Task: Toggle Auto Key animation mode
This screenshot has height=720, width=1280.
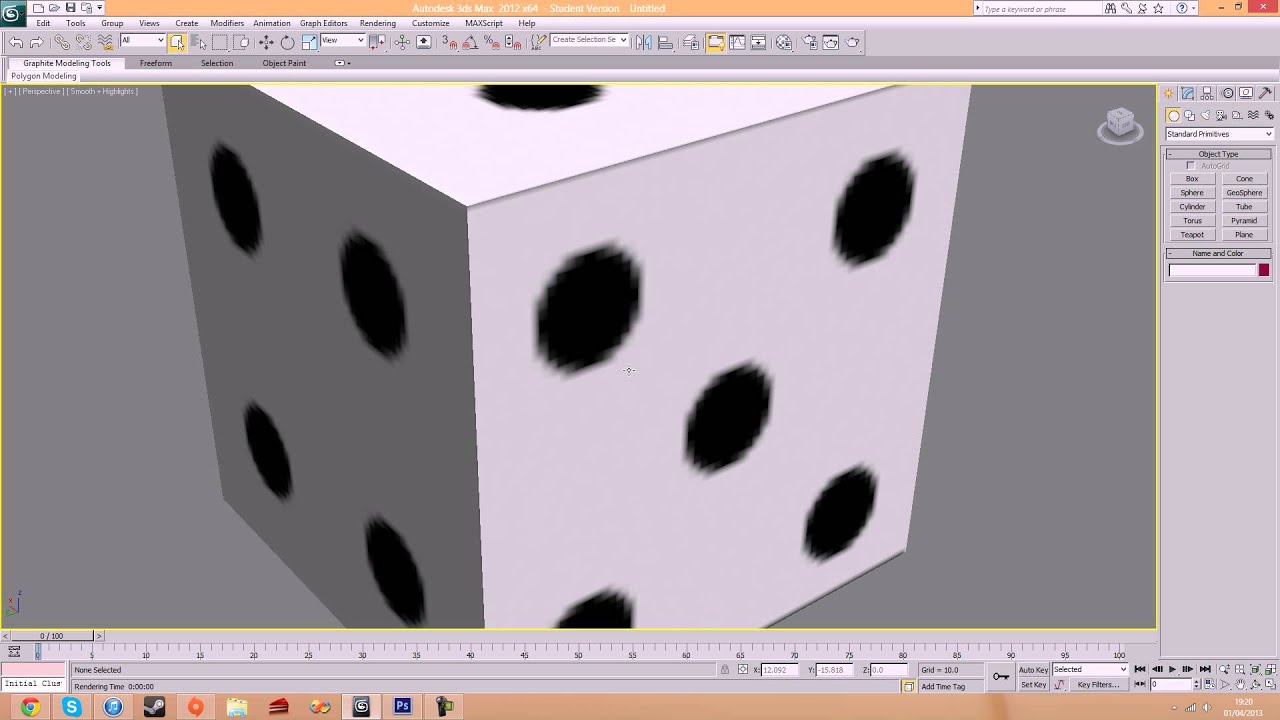Action: 1033,670
